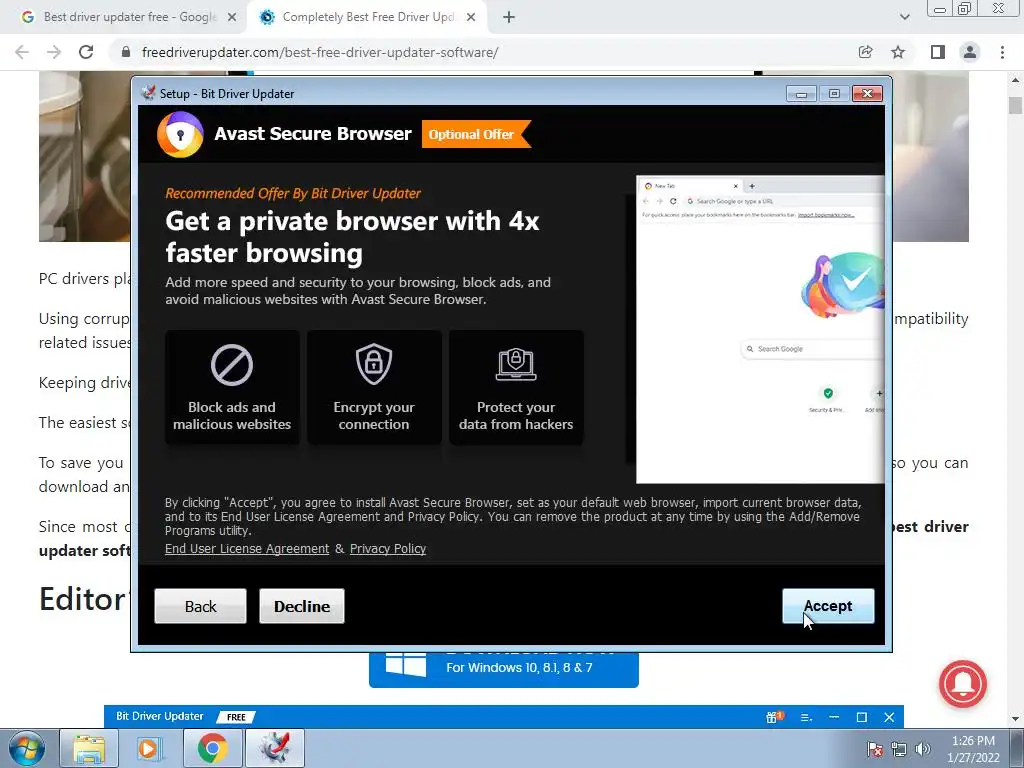This screenshot has height=768, width=1024.
Task: Close the Bit Driver Updater bottom window
Action: (889, 717)
